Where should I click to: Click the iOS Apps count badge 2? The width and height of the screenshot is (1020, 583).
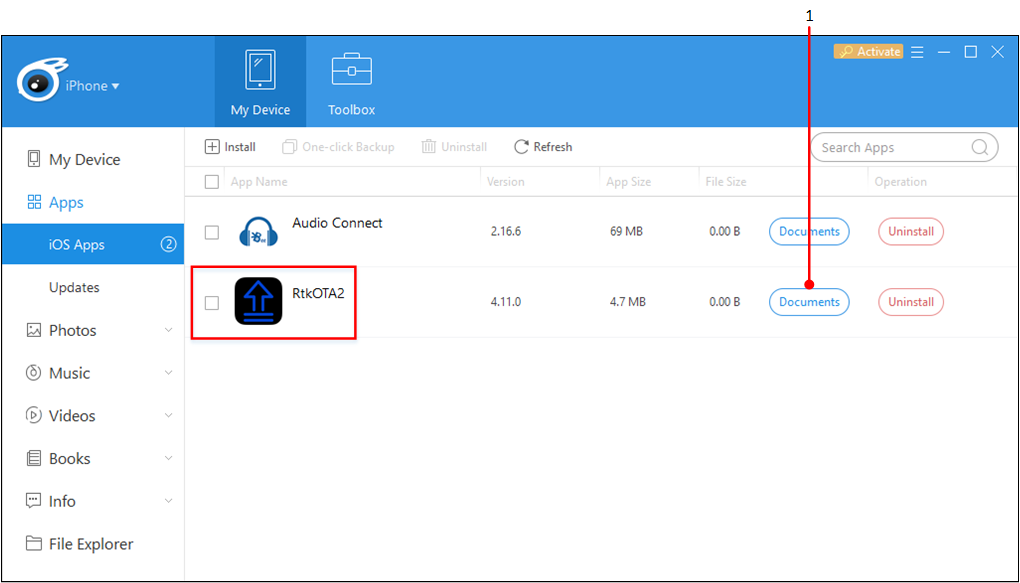coord(168,245)
